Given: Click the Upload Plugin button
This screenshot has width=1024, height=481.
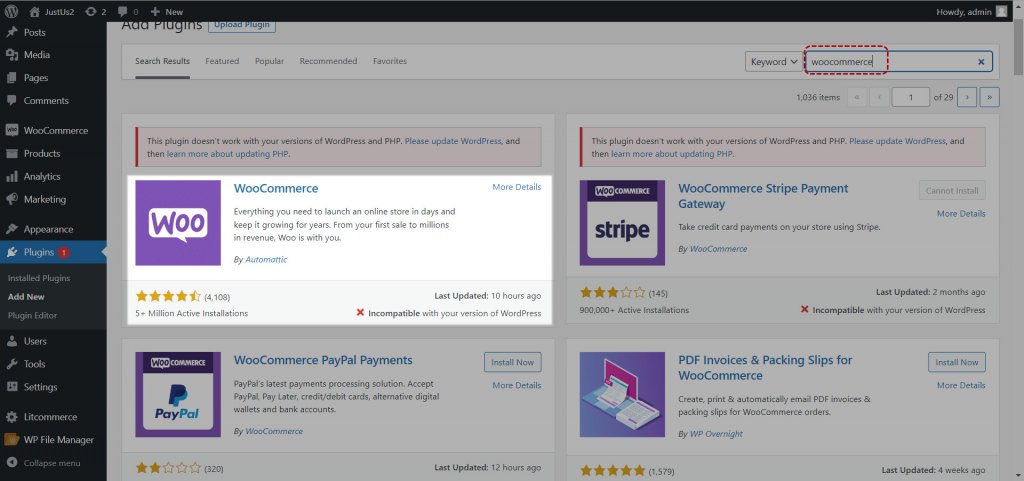Looking at the screenshot, I should tap(242, 25).
